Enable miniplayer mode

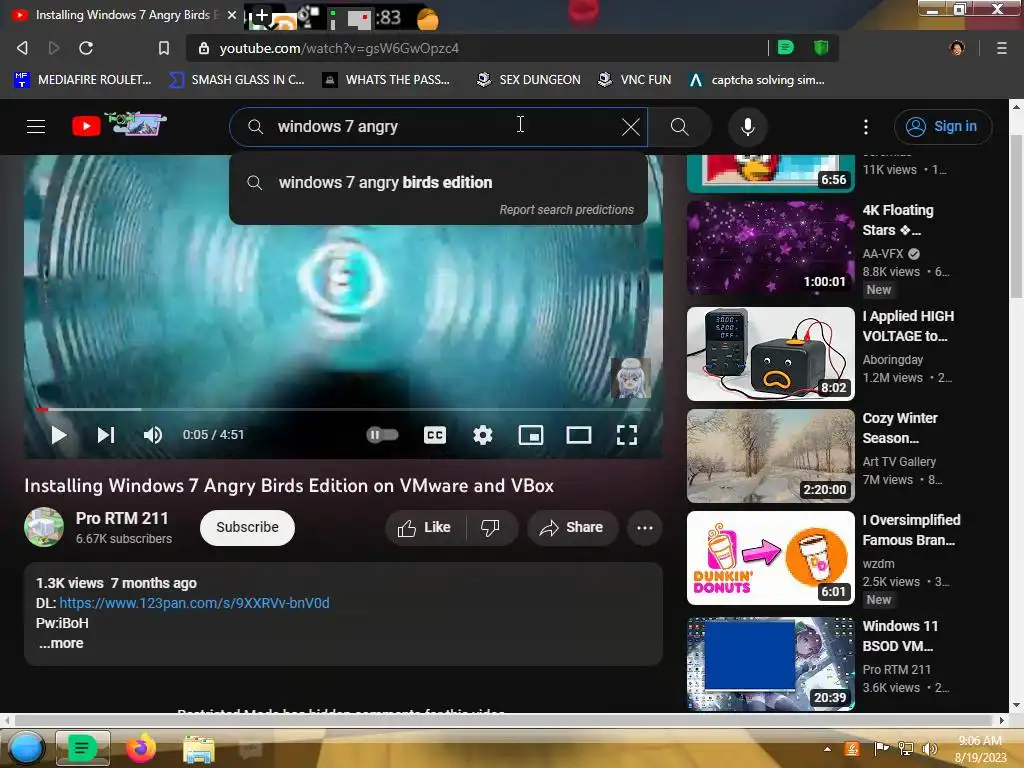pyautogui.click(x=531, y=435)
